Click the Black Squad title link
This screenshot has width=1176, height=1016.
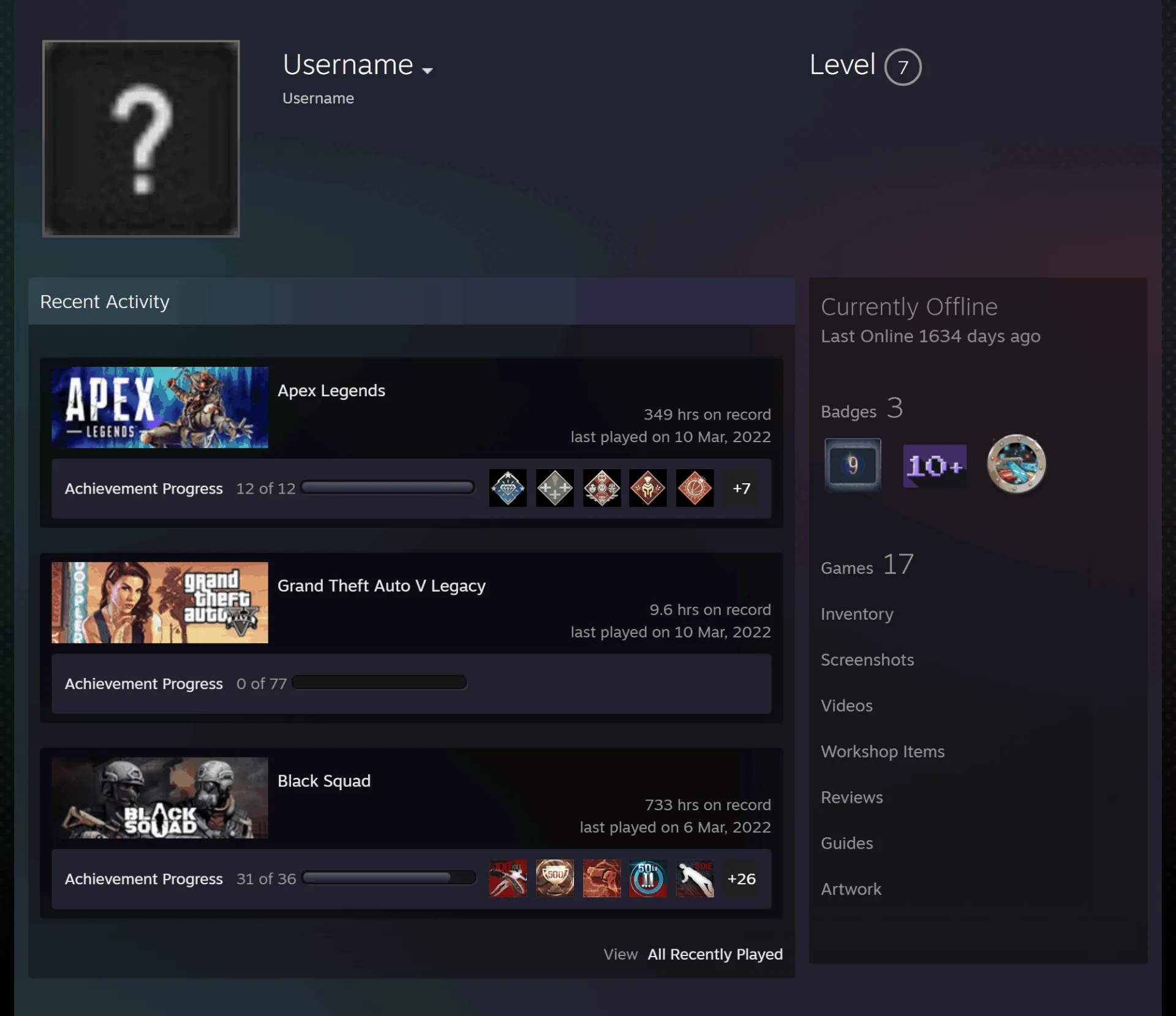pyautogui.click(x=324, y=781)
